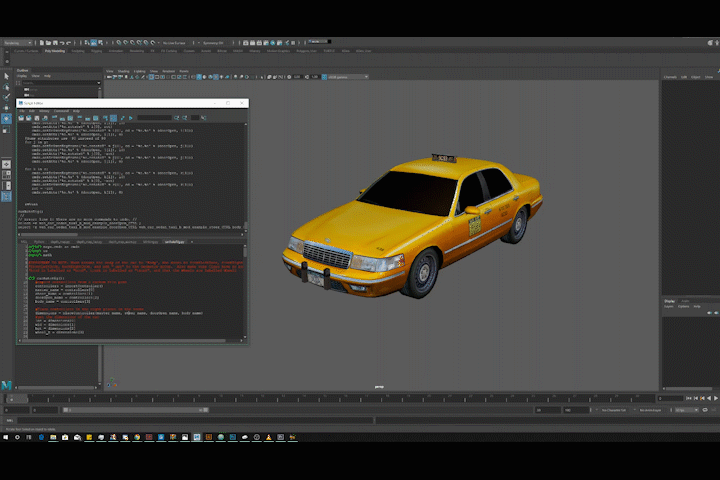
Task: Click blue Execute play icon in Script Editor
Action: coord(130,118)
